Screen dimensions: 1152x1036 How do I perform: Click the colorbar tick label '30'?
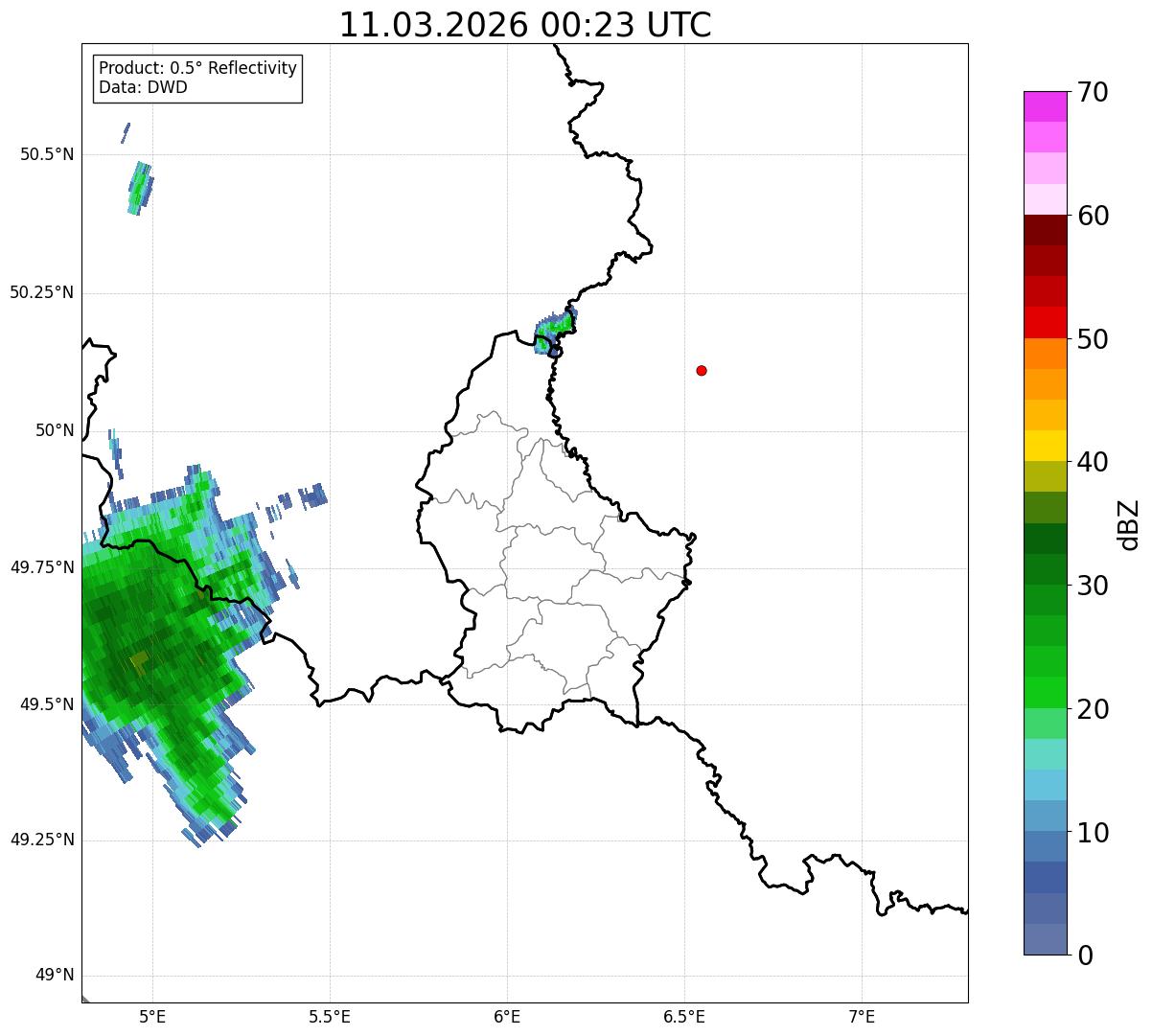pyautogui.click(x=1092, y=586)
